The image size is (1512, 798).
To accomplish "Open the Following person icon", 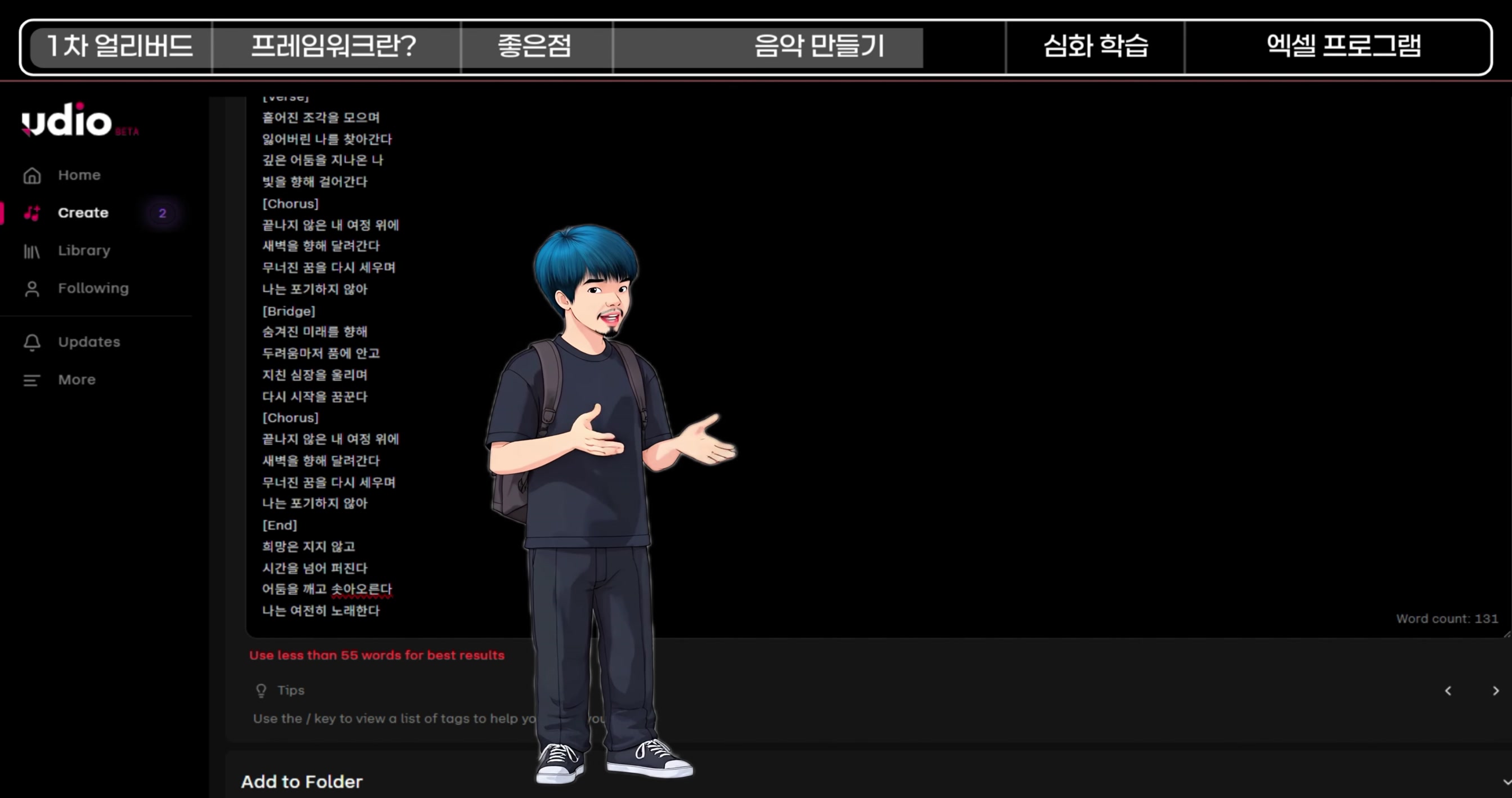I will click(31, 289).
